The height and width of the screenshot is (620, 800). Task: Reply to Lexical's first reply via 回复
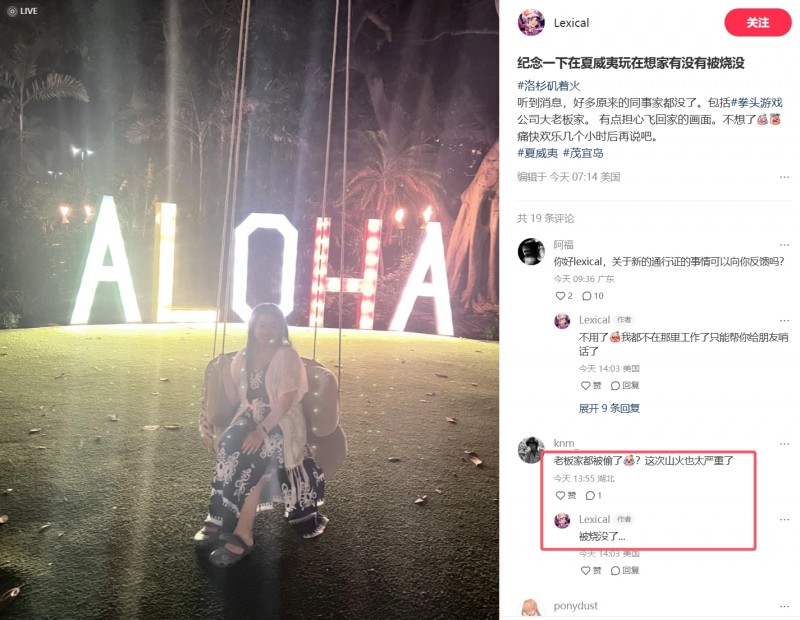(625, 385)
